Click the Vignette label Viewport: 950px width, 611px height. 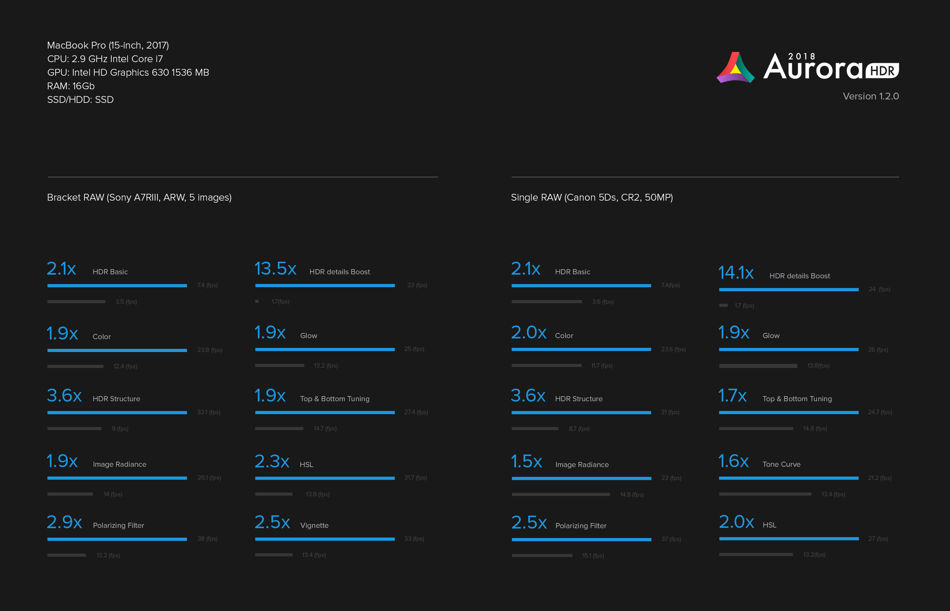point(314,526)
